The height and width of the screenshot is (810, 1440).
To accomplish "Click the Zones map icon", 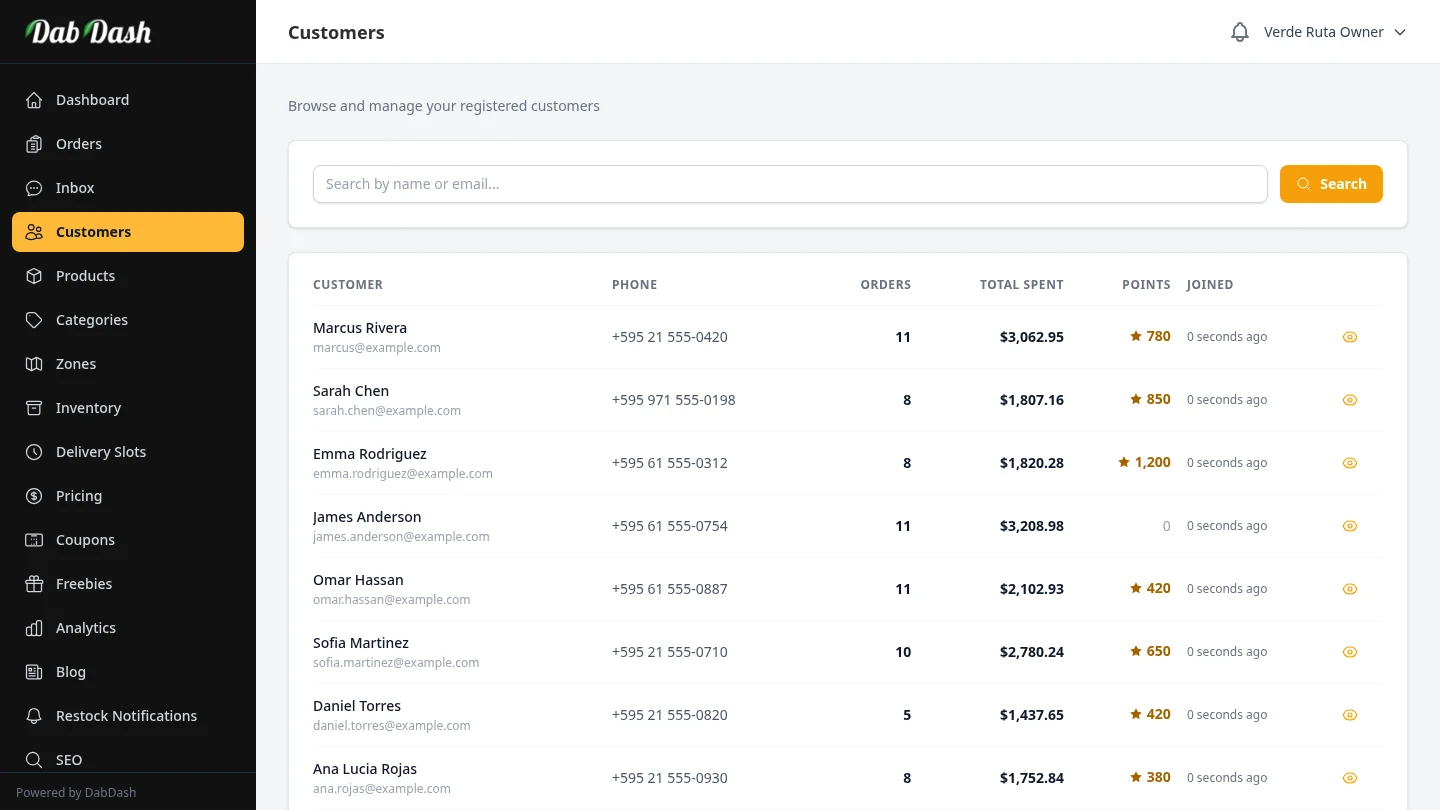I will pyautogui.click(x=34, y=364).
